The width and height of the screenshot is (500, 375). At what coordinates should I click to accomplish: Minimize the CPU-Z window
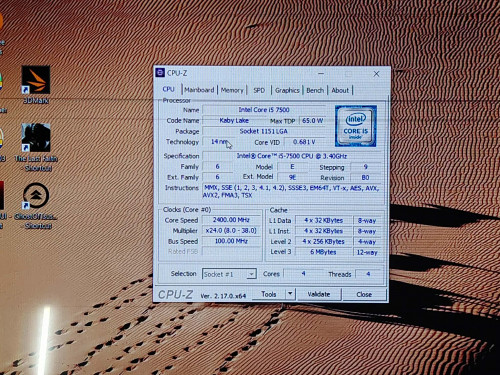321,73
